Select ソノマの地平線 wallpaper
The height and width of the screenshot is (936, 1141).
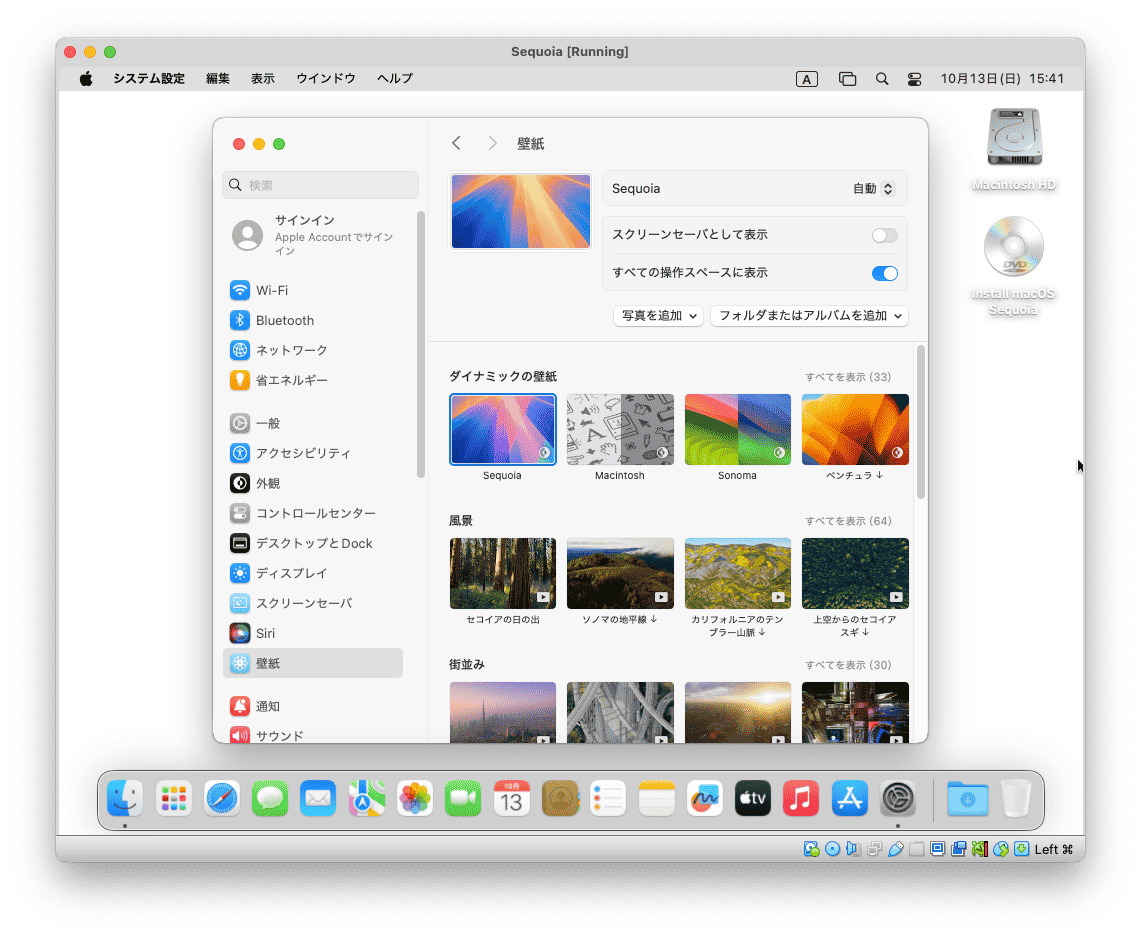coord(620,574)
